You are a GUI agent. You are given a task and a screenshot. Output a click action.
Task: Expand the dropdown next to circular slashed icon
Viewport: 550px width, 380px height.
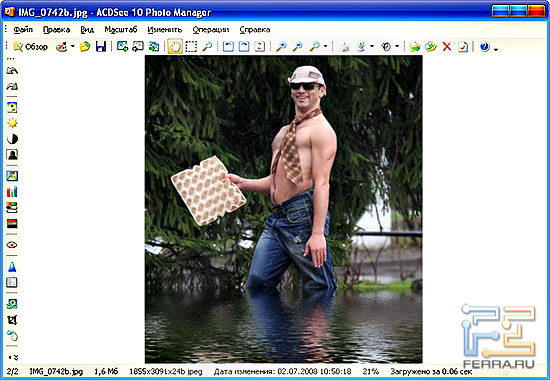coord(397,47)
